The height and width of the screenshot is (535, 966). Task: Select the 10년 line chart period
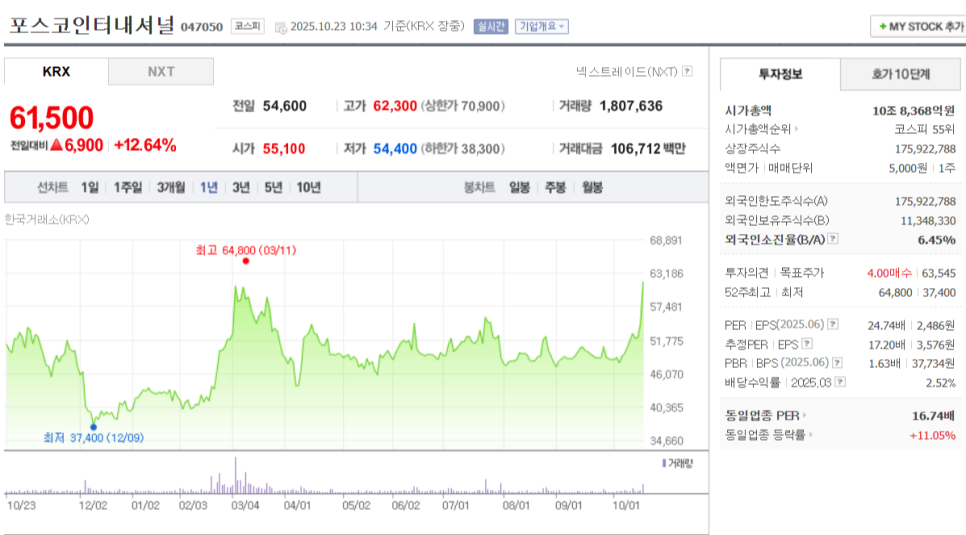point(309,187)
